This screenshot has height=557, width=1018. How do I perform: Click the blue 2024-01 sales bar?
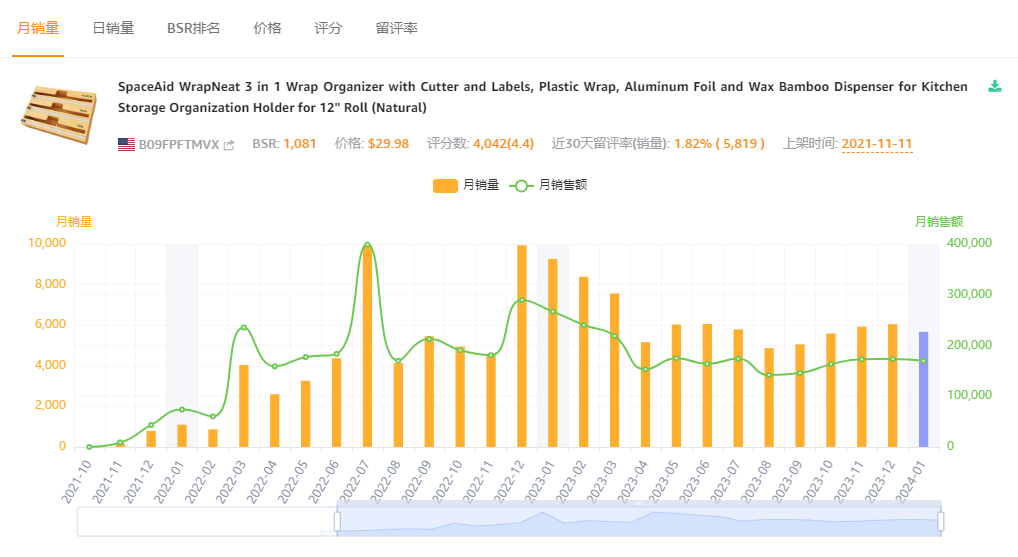click(x=923, y=390)
